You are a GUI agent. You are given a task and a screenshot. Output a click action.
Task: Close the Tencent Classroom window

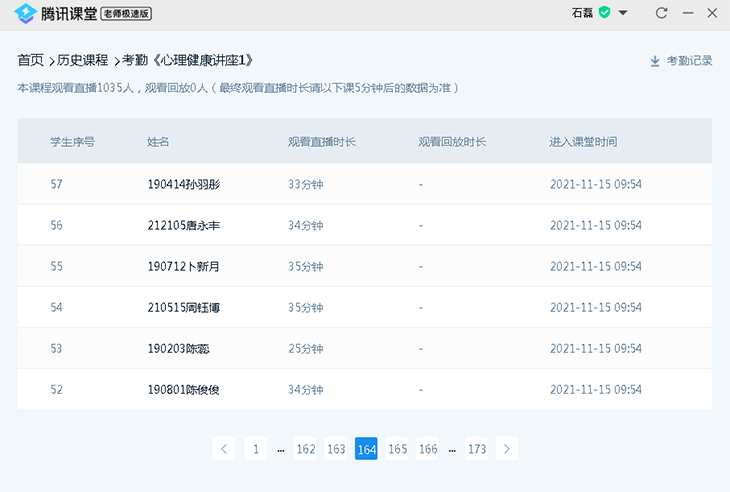click(712, 13)
